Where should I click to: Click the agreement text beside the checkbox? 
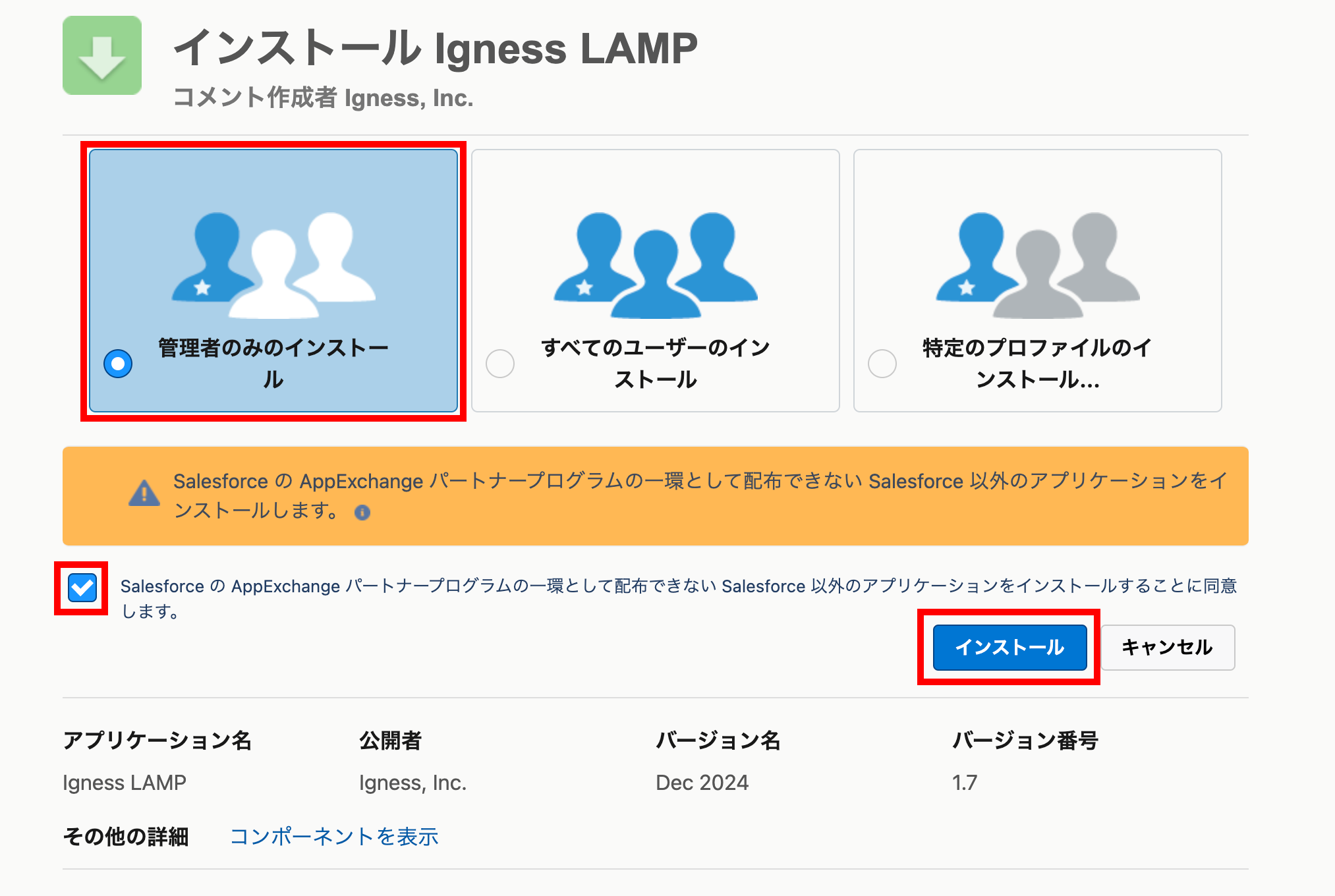click(678, 586)
